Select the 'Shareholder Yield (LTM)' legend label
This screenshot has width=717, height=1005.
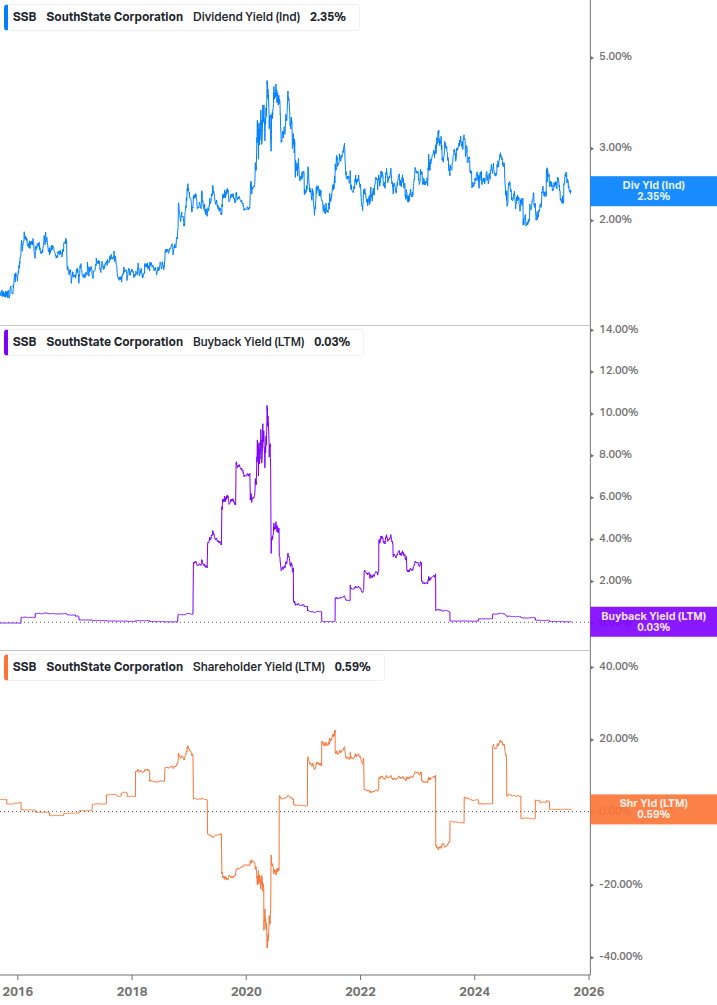pos(258,666)
